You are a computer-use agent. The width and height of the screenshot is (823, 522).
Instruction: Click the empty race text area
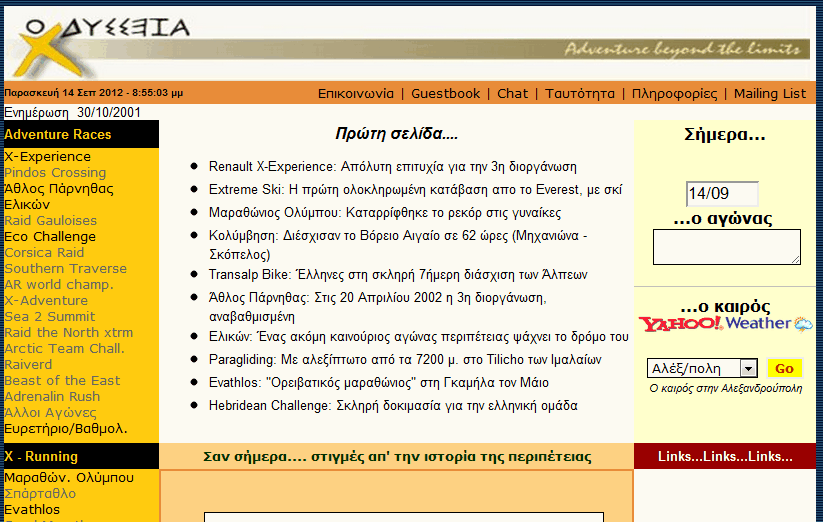[726, 247]
